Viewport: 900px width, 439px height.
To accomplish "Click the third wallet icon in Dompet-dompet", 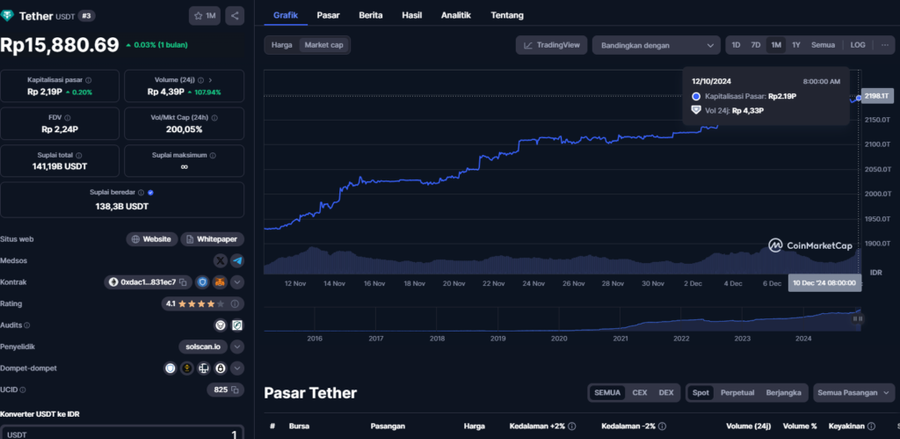I will [203, 368].
